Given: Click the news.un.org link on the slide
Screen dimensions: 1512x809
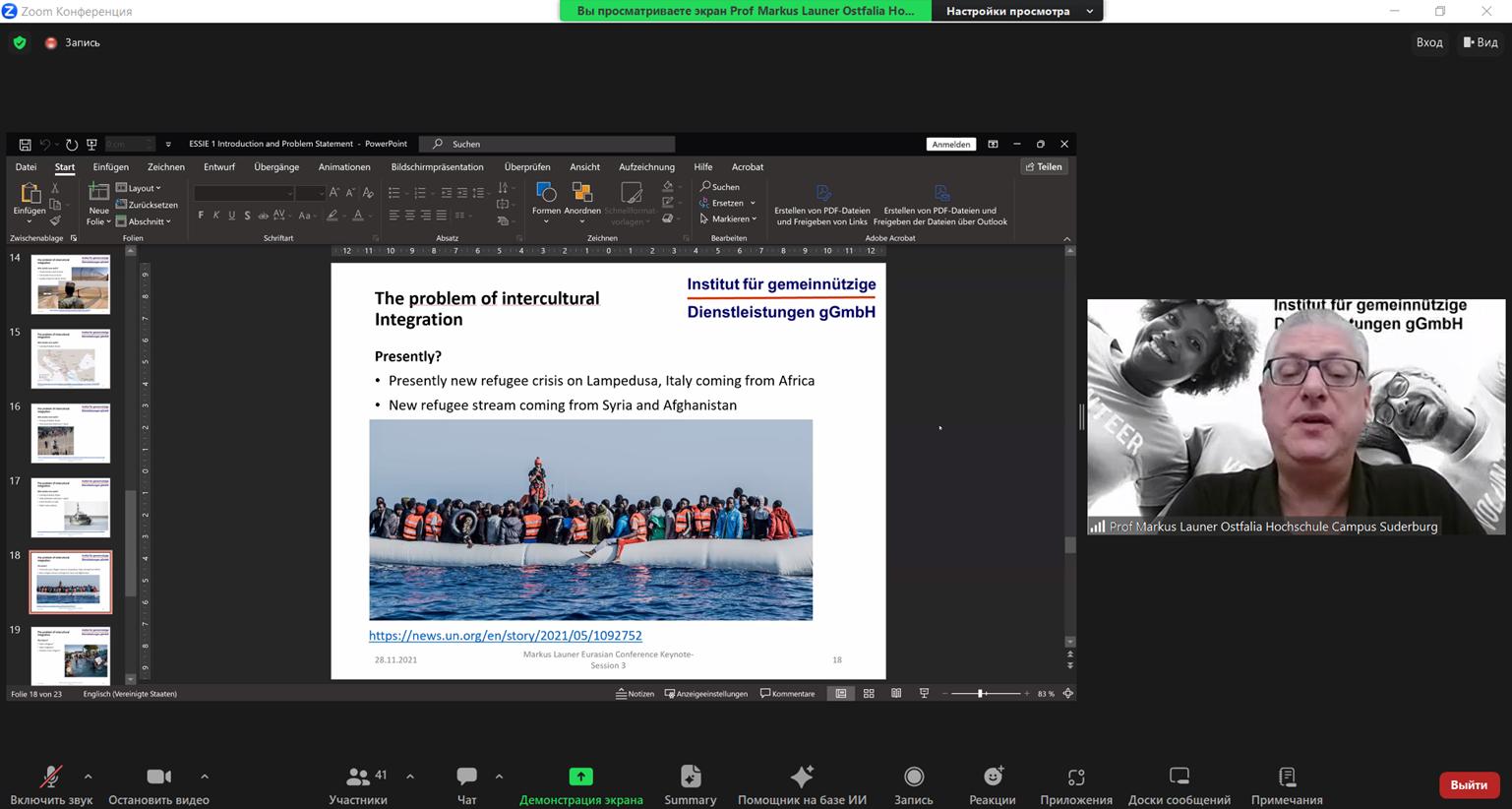Looking at the screenshot, I should click(505, 636).
